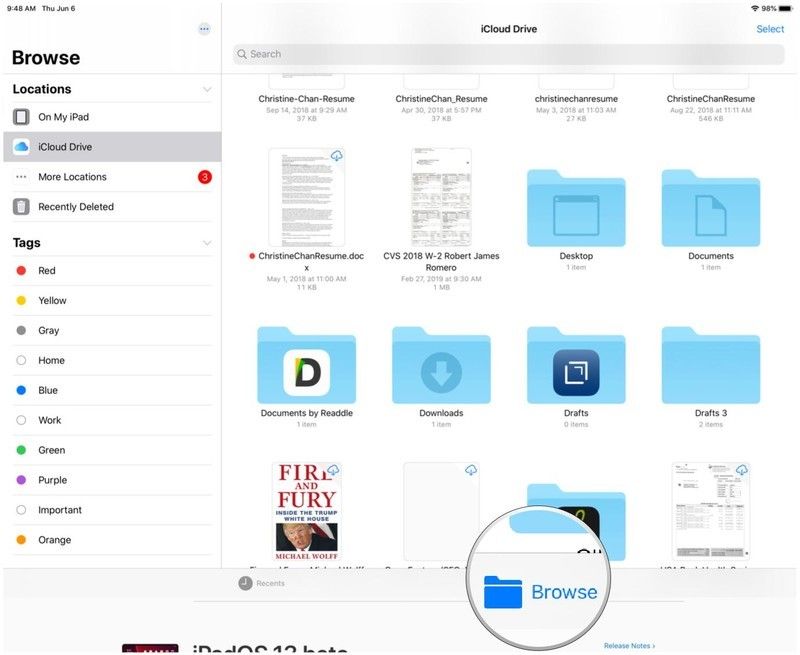The width and height of the screenshot is (800, 655).
Task: Expand More Locations in sidebar
Action: (x=72, y=177)
